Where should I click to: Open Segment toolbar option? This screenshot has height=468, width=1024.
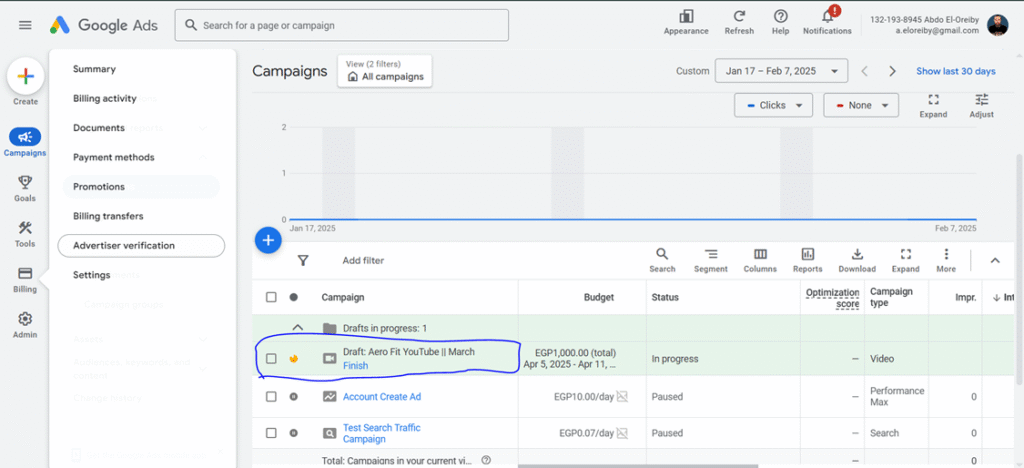pyautogui.click(x=711, y=260)
